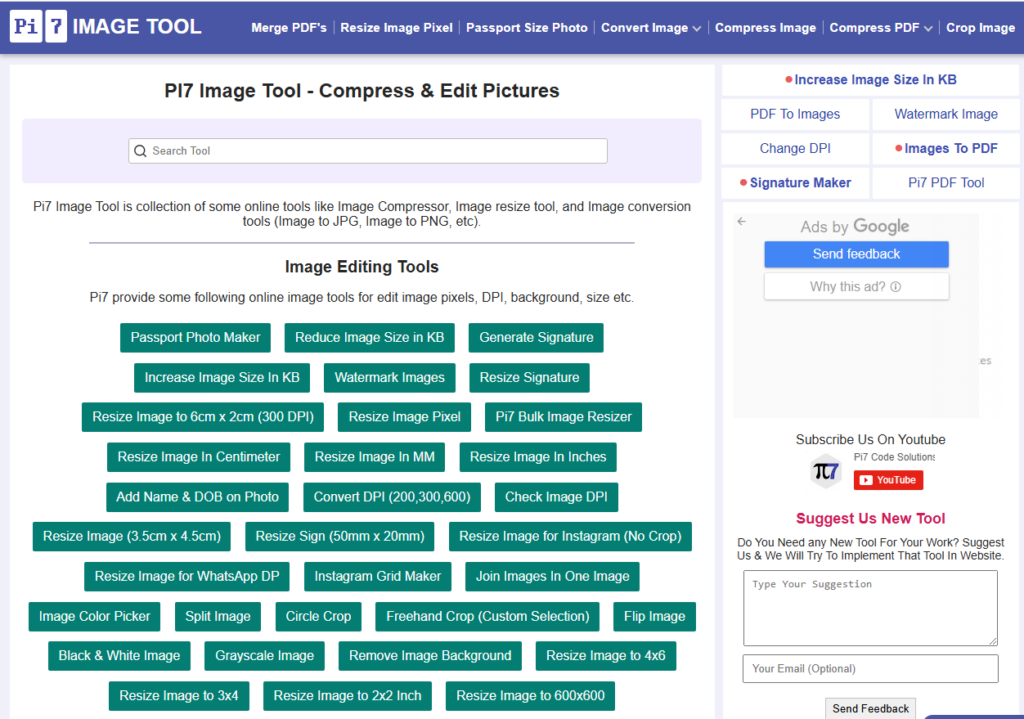Open Resize Image to 6cm x 2cm (300 DPI)
Image resolution: width=1024 pixels, height=719 pixels.
(x=202, y=417)
